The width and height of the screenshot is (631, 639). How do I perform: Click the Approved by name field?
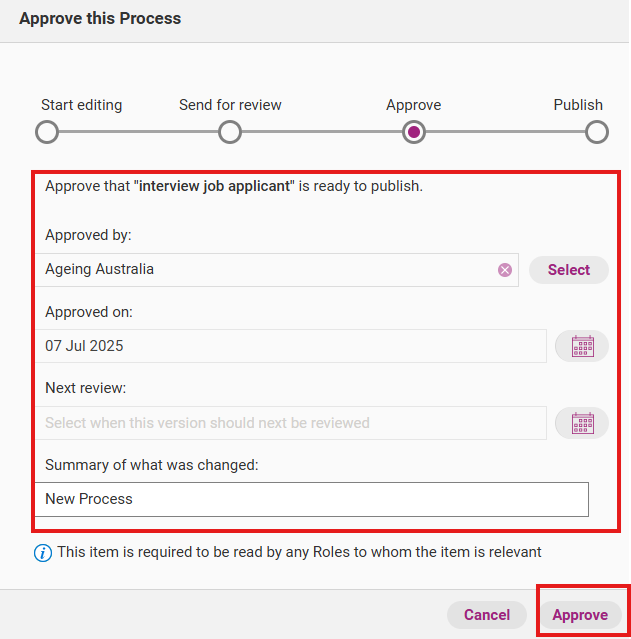click(x=265, y=270)
